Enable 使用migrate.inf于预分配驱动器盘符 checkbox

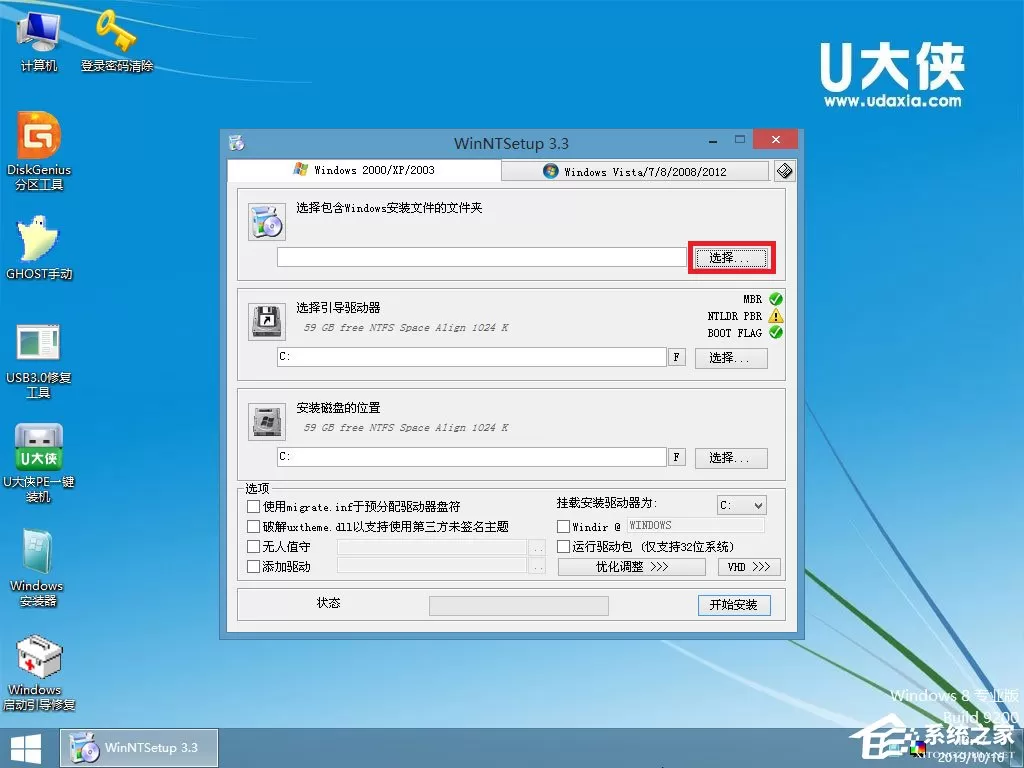point(253,506)
